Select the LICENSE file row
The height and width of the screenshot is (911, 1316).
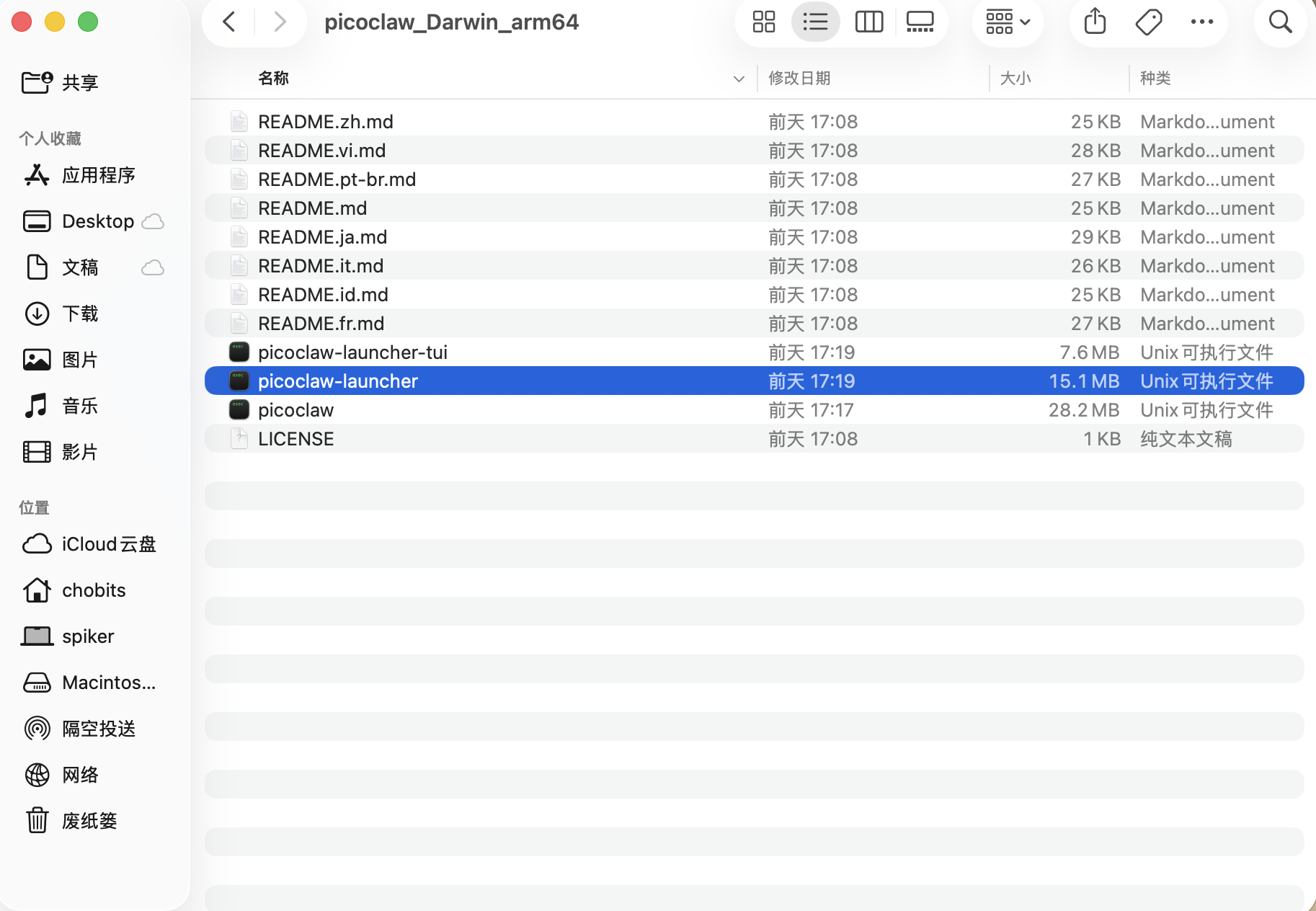295,439
